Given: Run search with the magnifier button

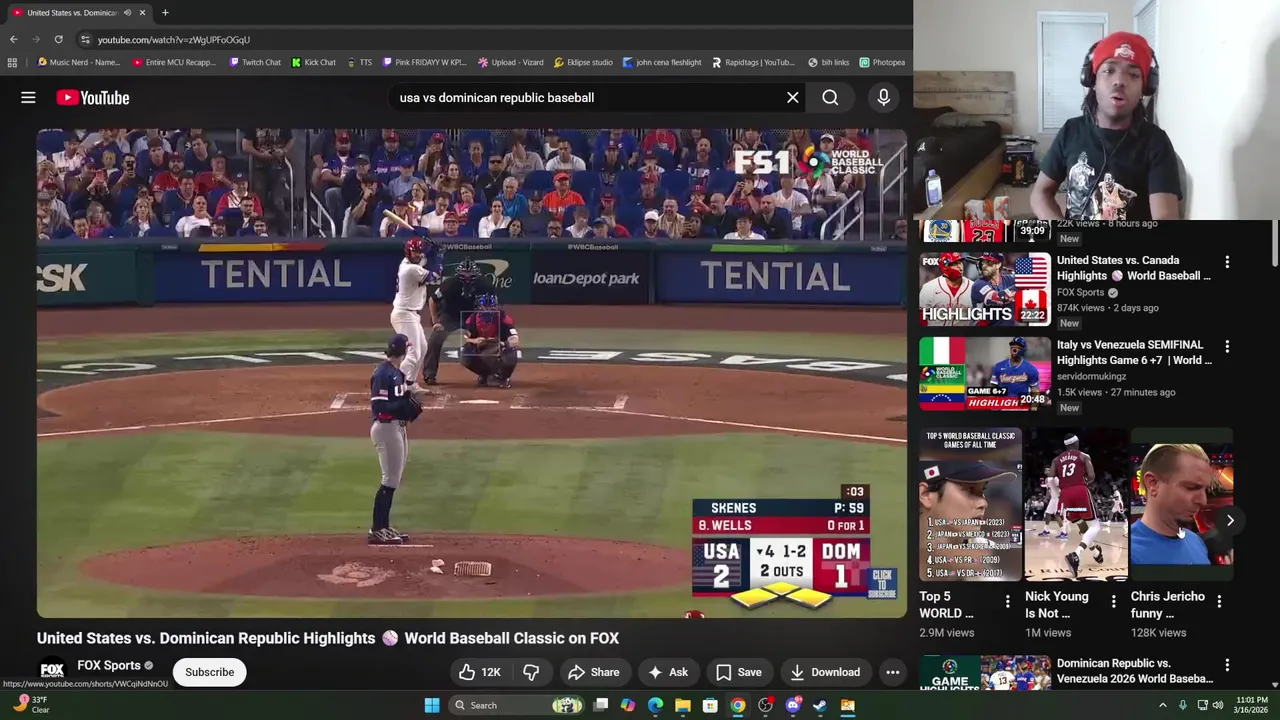Looking at the screenshot, I should pyautogui.click(x=830, y=97).
